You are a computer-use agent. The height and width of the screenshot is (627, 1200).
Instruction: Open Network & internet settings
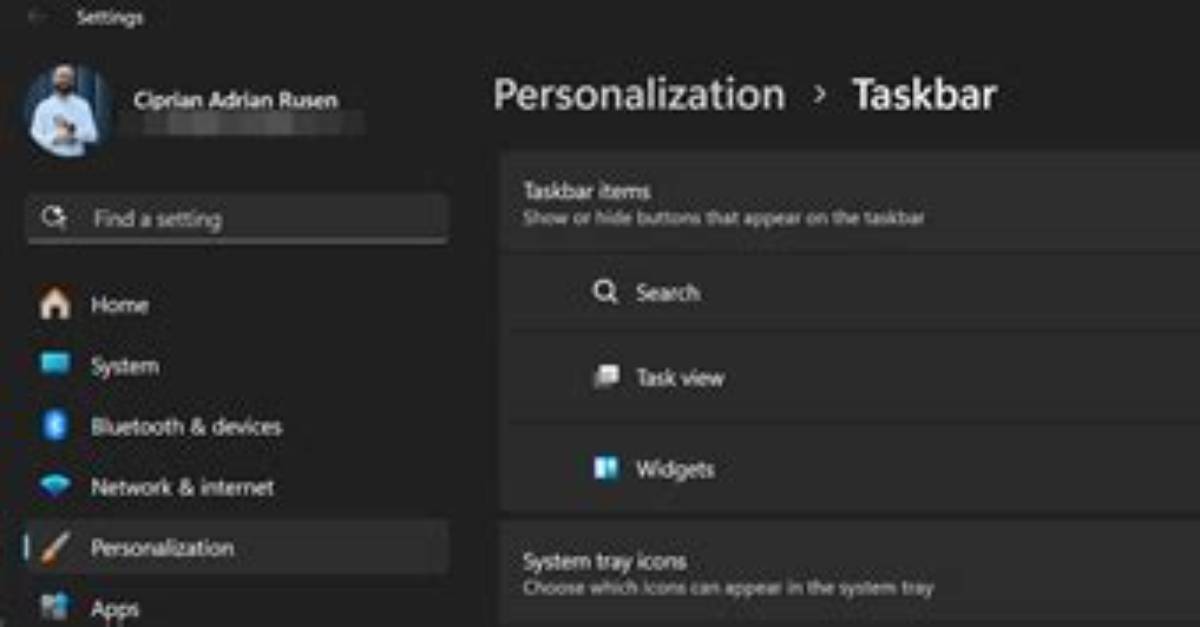tap(237, 488)
